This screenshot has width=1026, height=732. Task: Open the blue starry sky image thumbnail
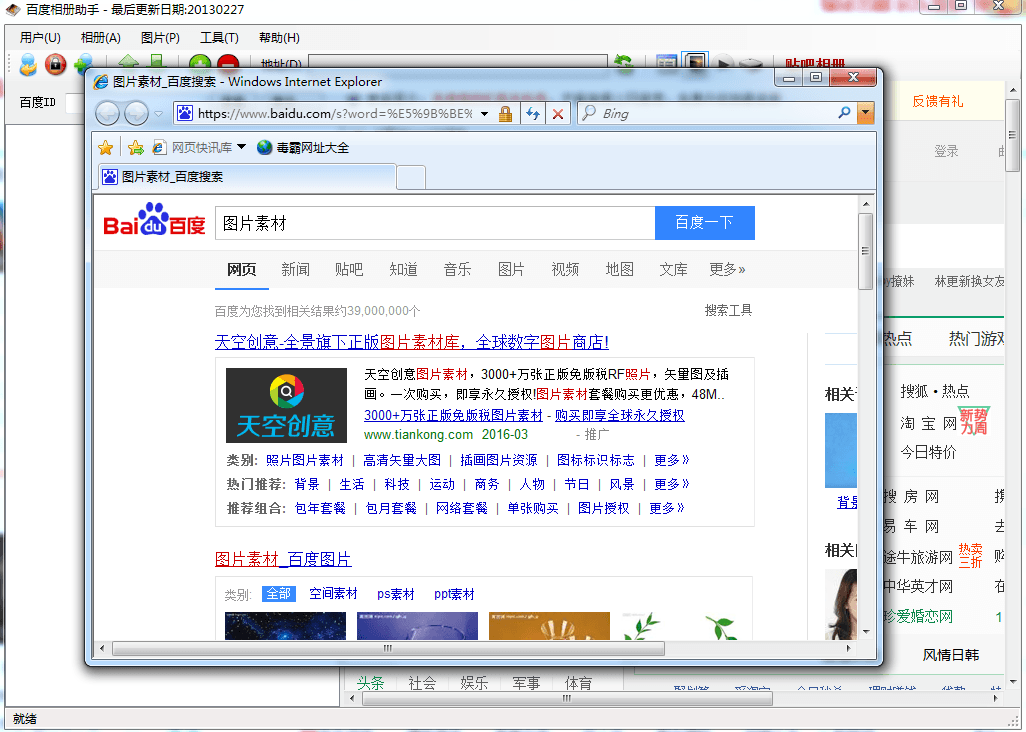click(x=285, y=626)
